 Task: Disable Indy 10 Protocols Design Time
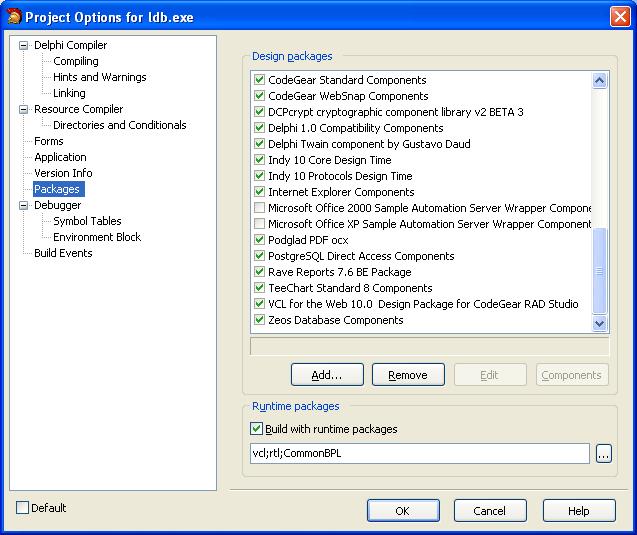tap(259, 175)
